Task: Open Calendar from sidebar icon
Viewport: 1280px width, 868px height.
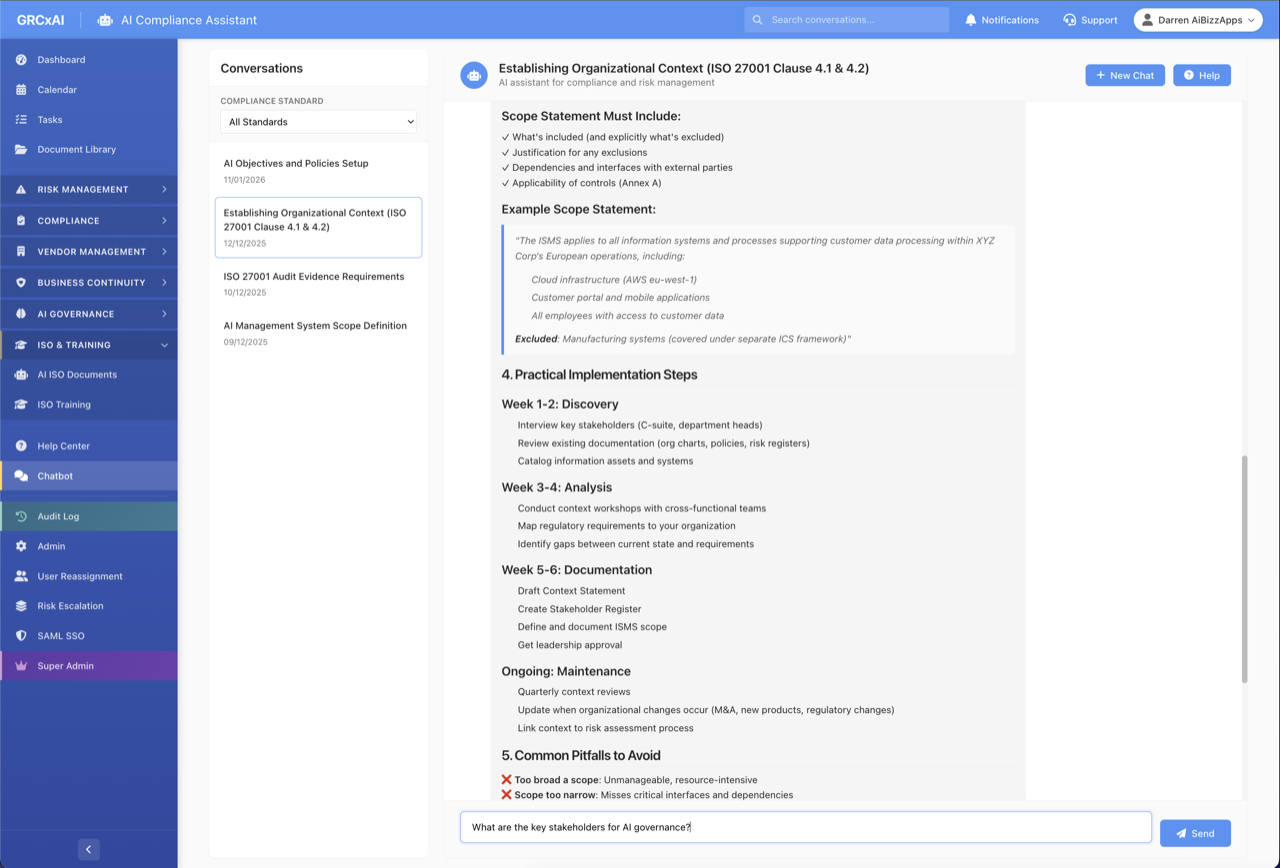Action: coord(21,90)
